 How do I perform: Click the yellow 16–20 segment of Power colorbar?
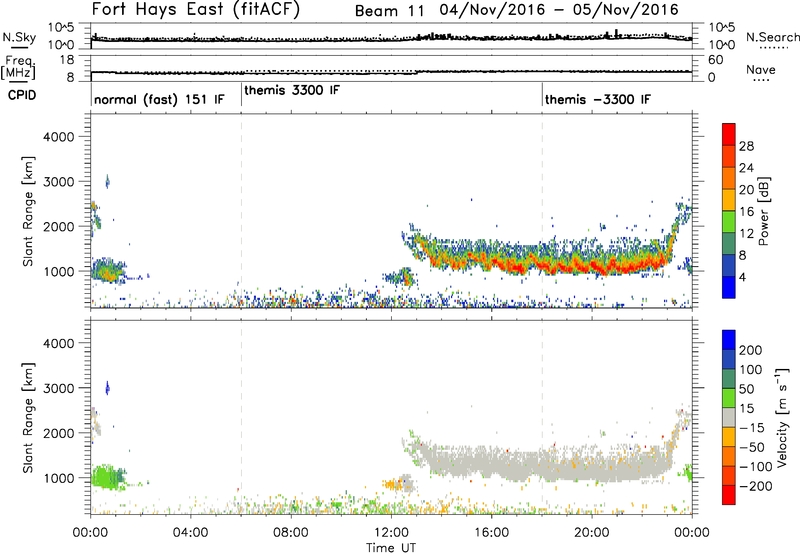click(x=729, y=200)
